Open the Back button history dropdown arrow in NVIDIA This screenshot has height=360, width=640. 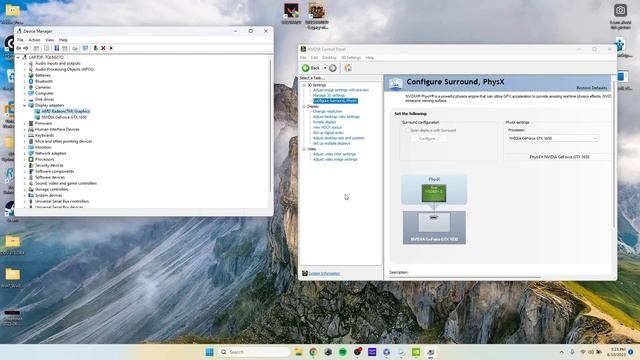[x=325, y=68]
